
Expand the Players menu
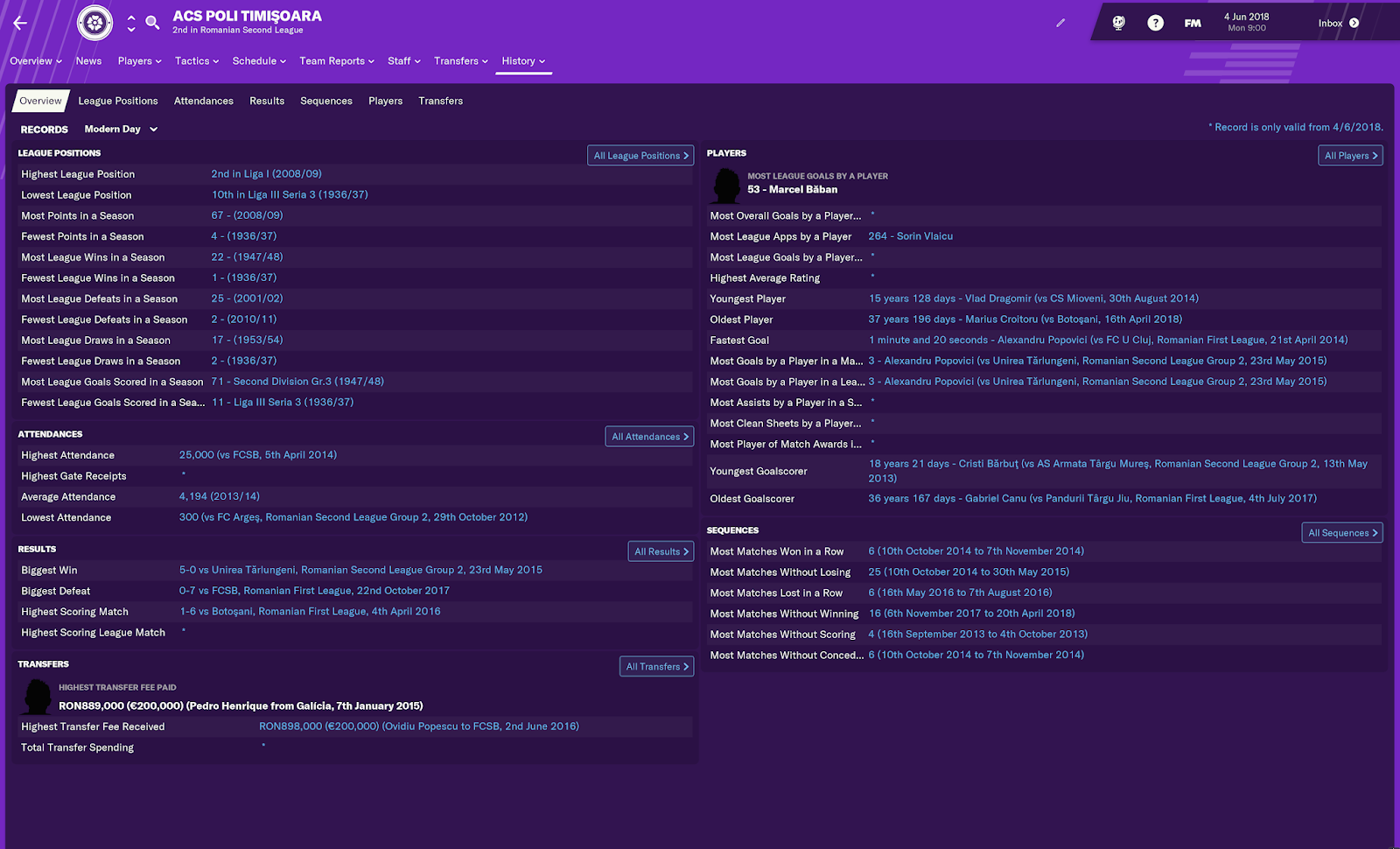140,61
